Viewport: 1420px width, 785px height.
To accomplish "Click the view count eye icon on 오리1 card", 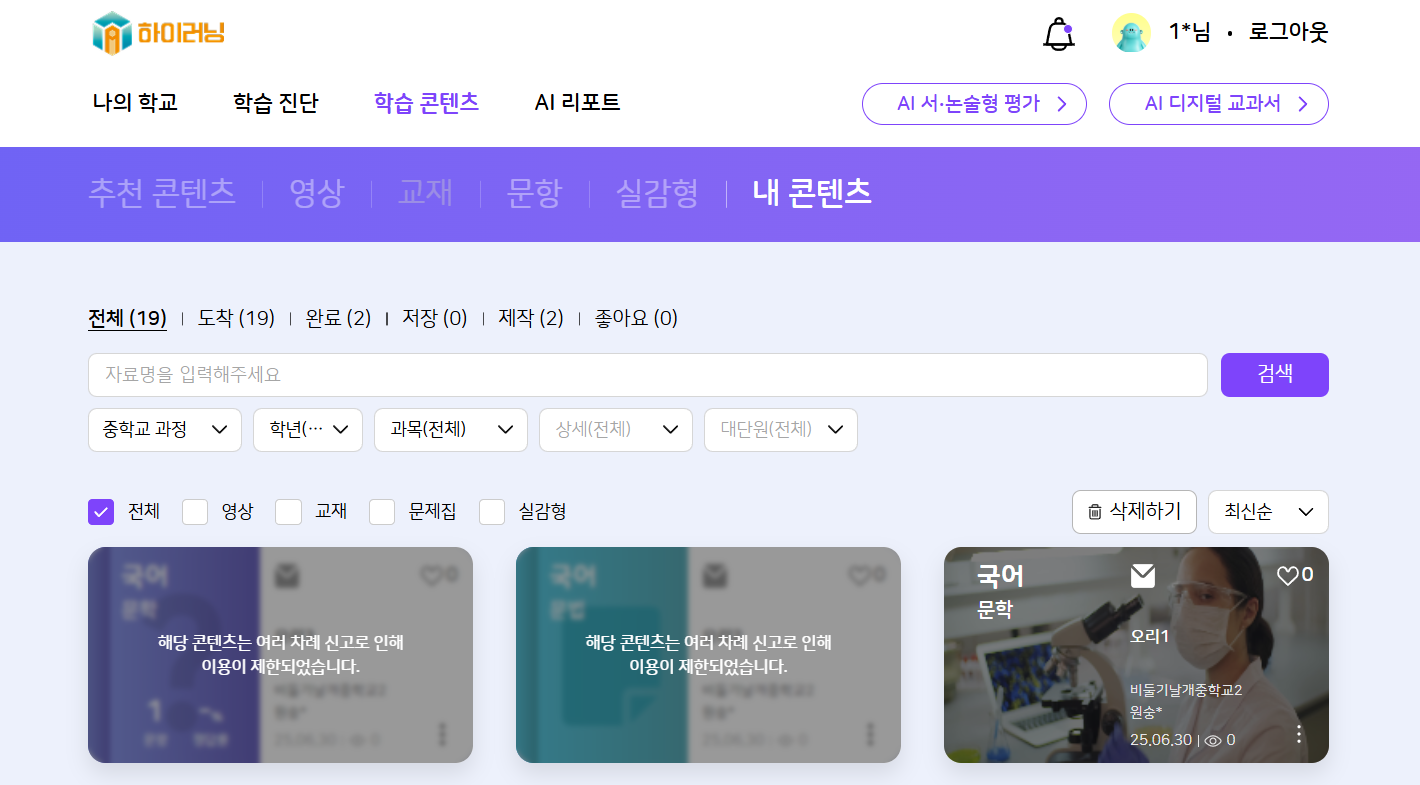I will [1213, 741].
